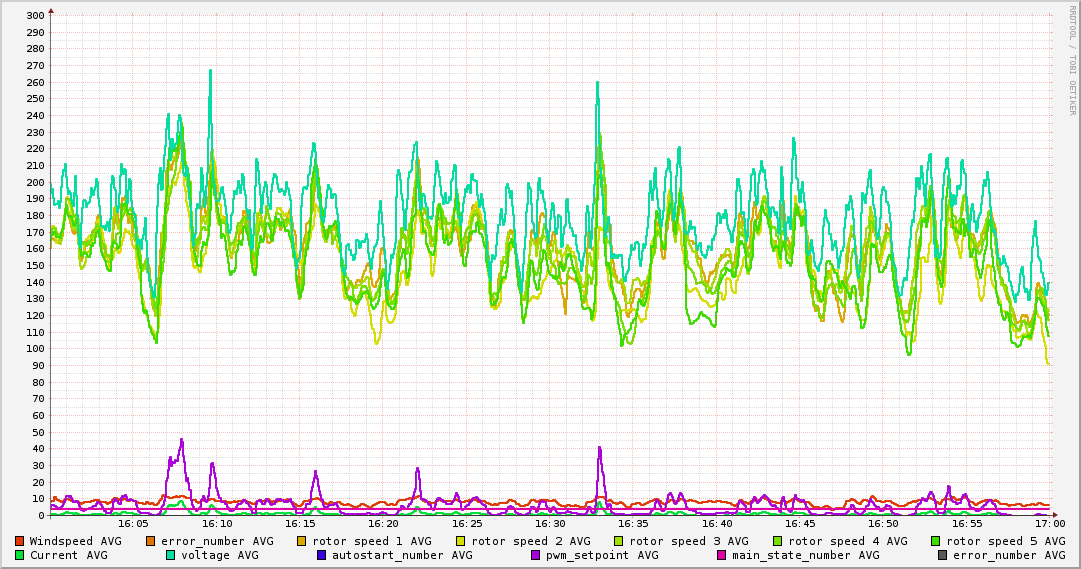Click the 16:50 time axis label
The height and width of the screenshot is (569, 1081).
pos(884,524)
